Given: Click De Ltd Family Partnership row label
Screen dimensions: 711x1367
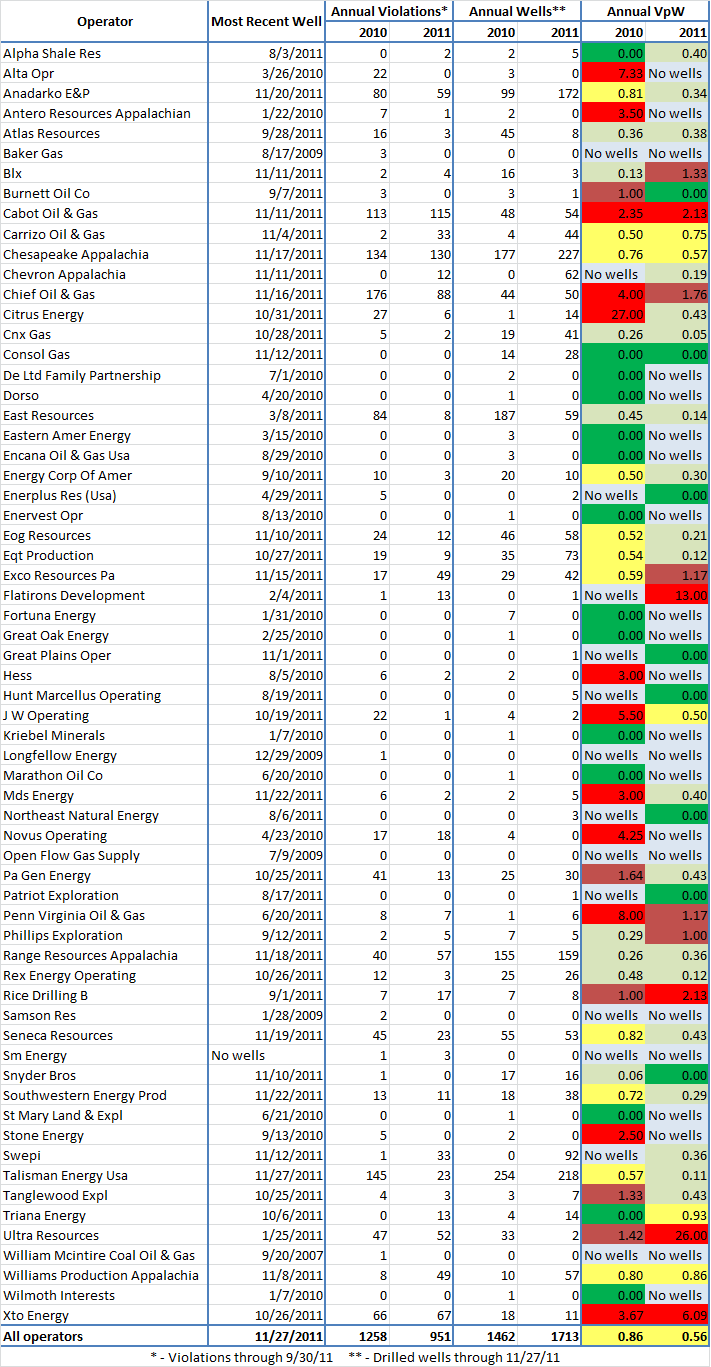Looking at the screenshot, I should click(81, 375).
